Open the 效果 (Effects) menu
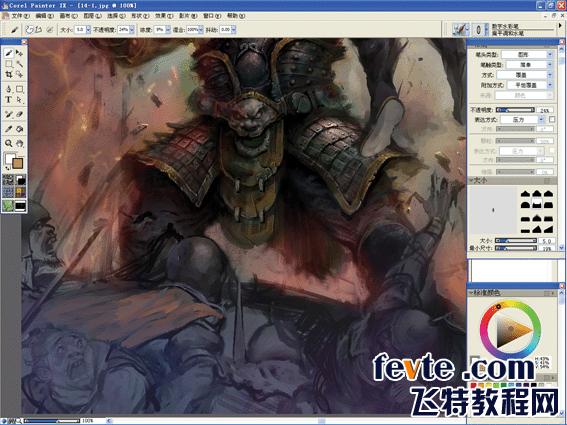Image resolution: width=567 pixels, height=425 pixels. pos(164,16)
